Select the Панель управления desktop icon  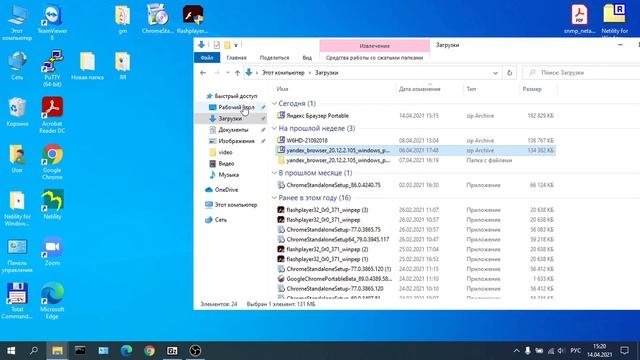click(17, 255)
